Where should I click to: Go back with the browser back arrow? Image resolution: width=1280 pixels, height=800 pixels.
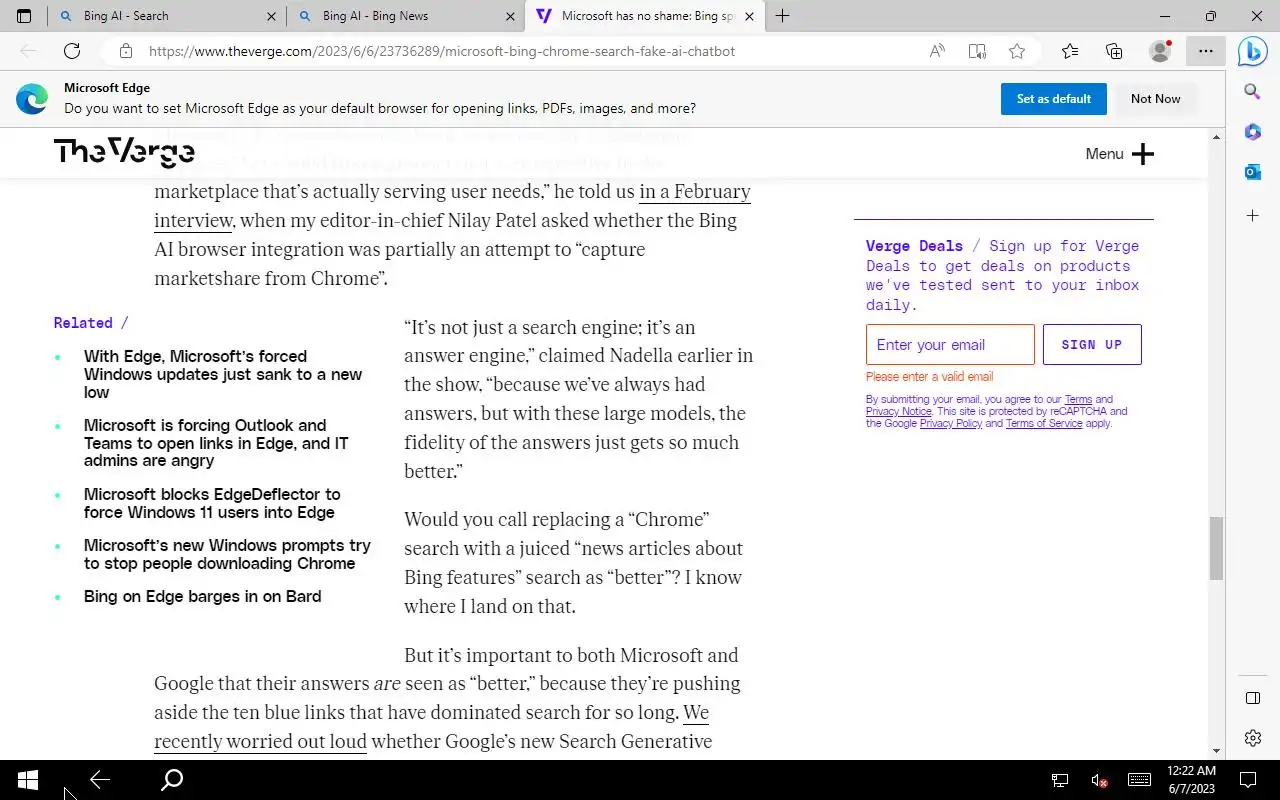(28, 51)
